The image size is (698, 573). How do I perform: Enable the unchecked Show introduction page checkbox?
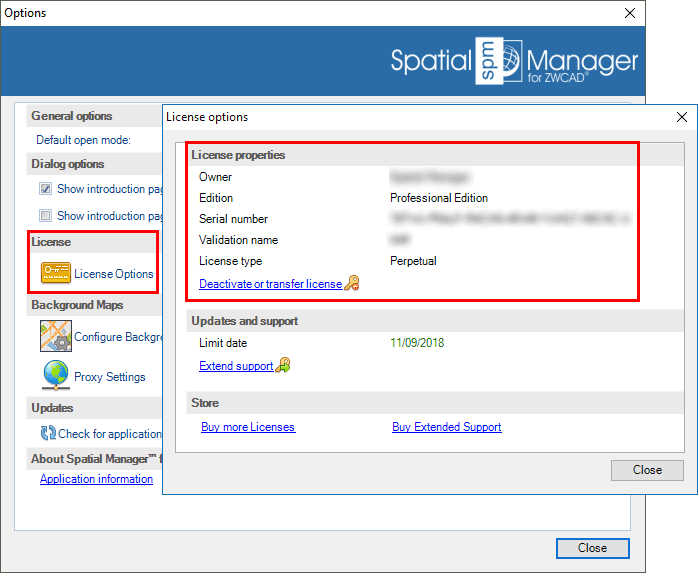[45, 215]
